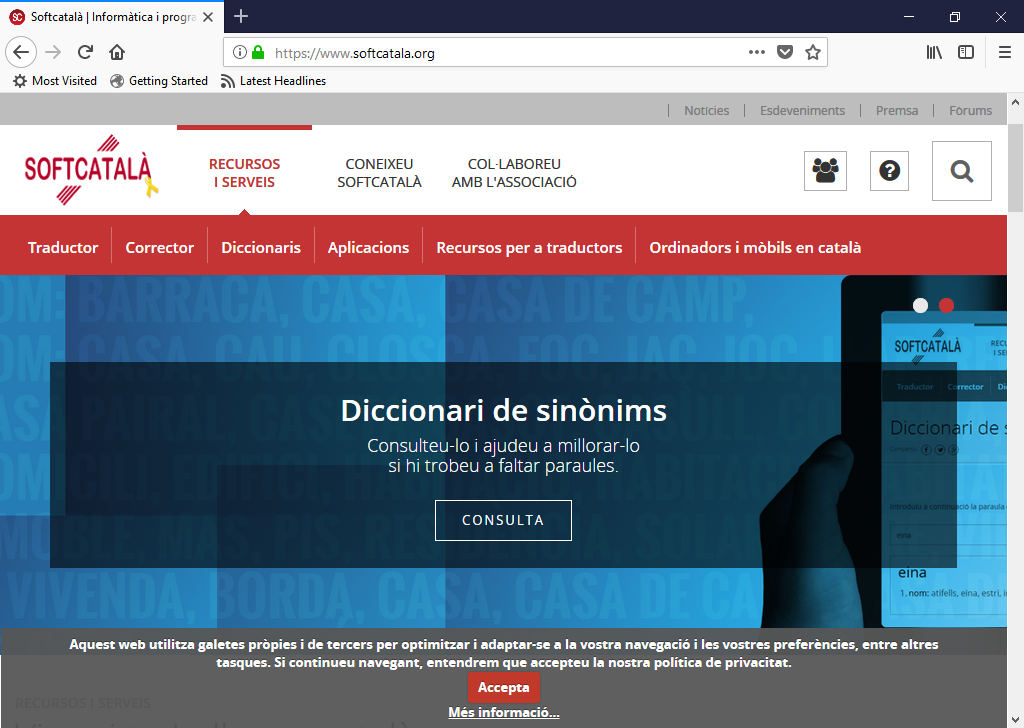Viewport: 1024px width, 728px height.
Task: Open the Fòrums link
Action: click(x=970, y=110)
